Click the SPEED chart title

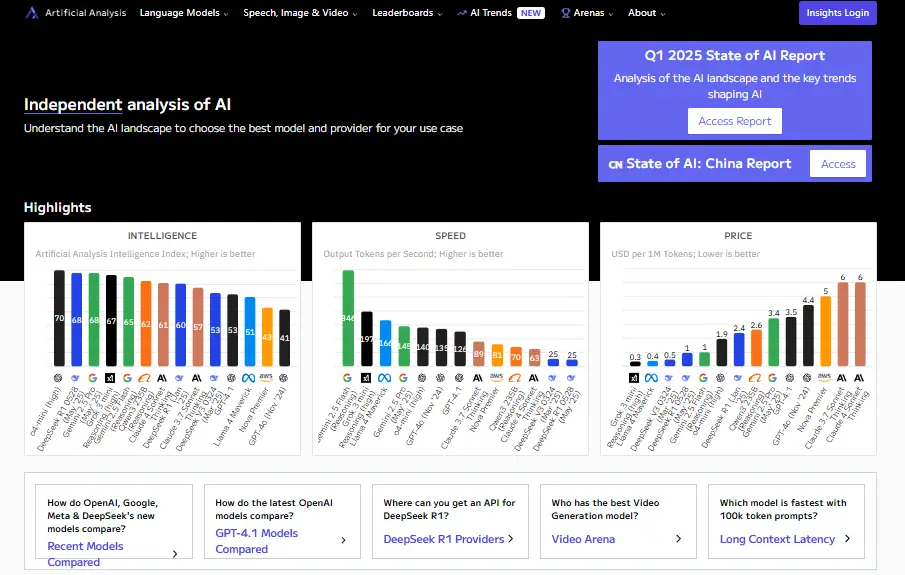[x=450, y=236]
